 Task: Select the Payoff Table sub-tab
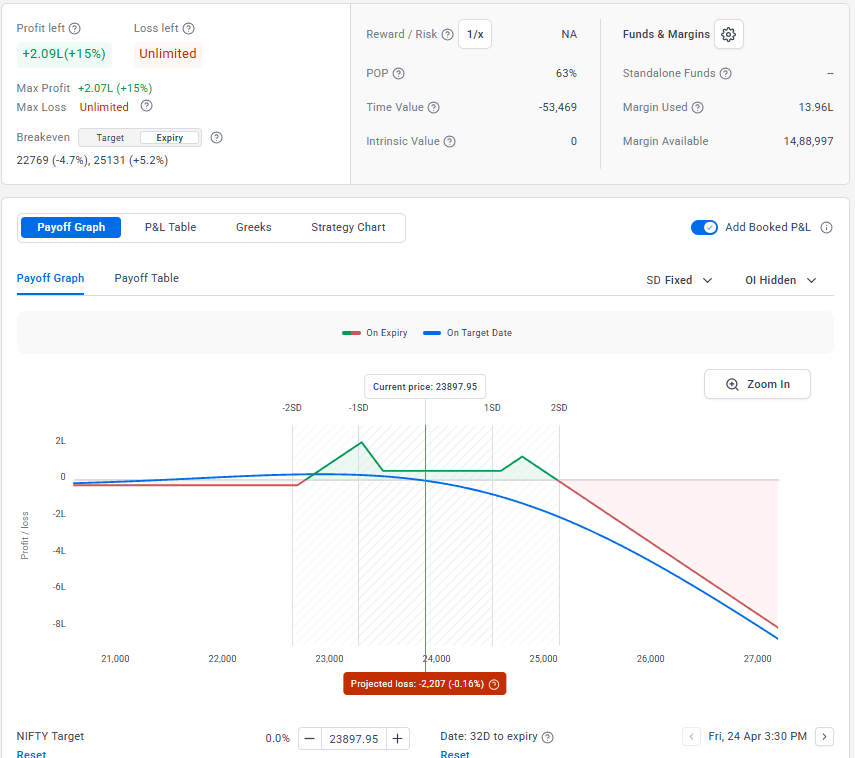click(x=146, y=278)
